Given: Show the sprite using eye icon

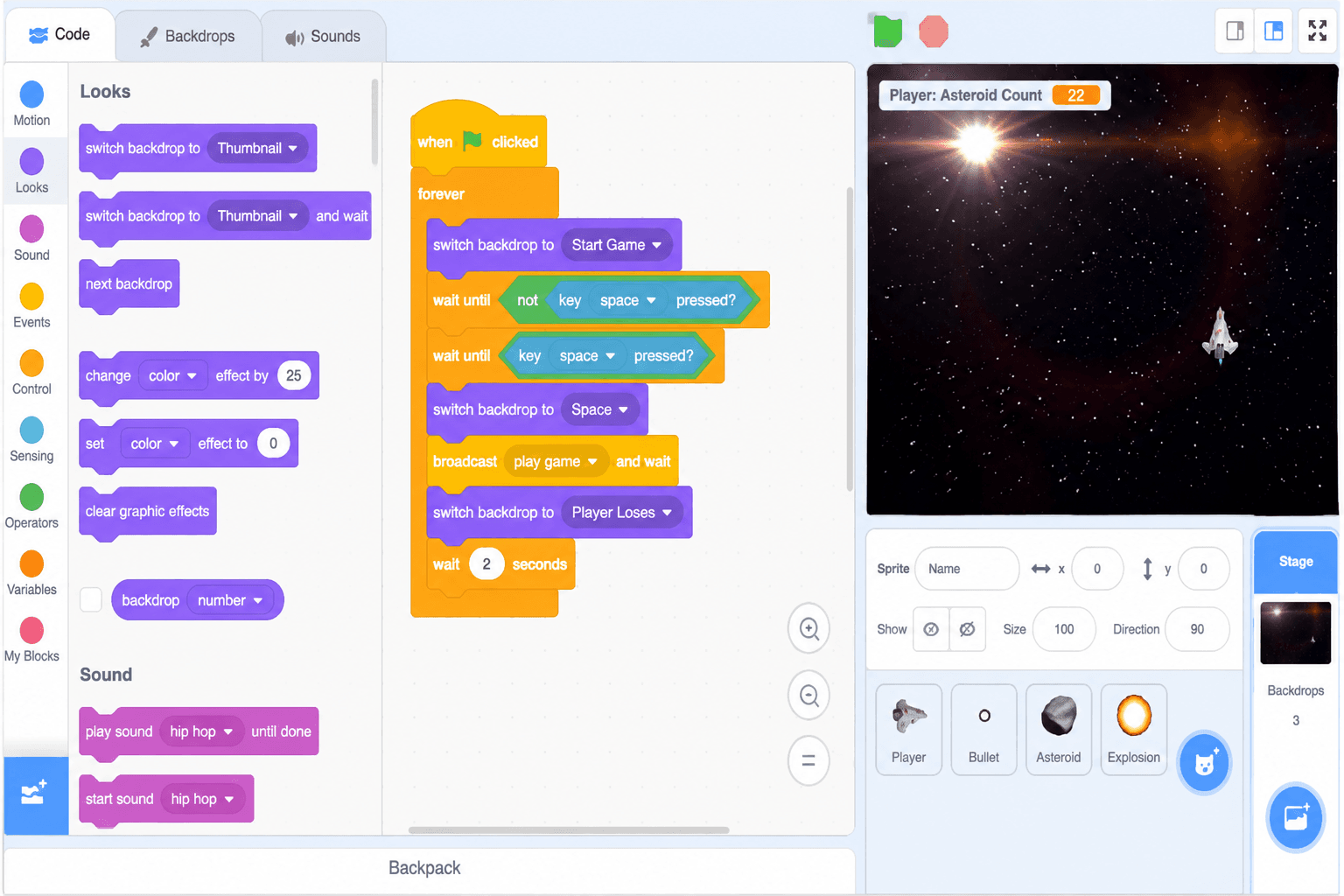Looking at the screenshot, I should (931, 629).
